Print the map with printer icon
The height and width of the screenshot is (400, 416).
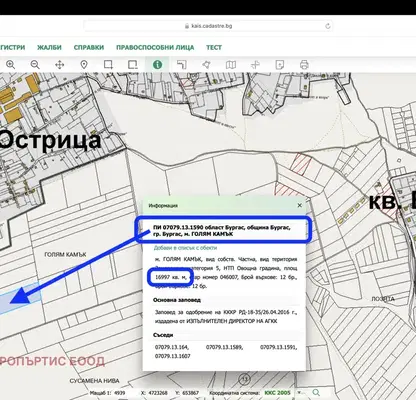click(x=304, y=64)
